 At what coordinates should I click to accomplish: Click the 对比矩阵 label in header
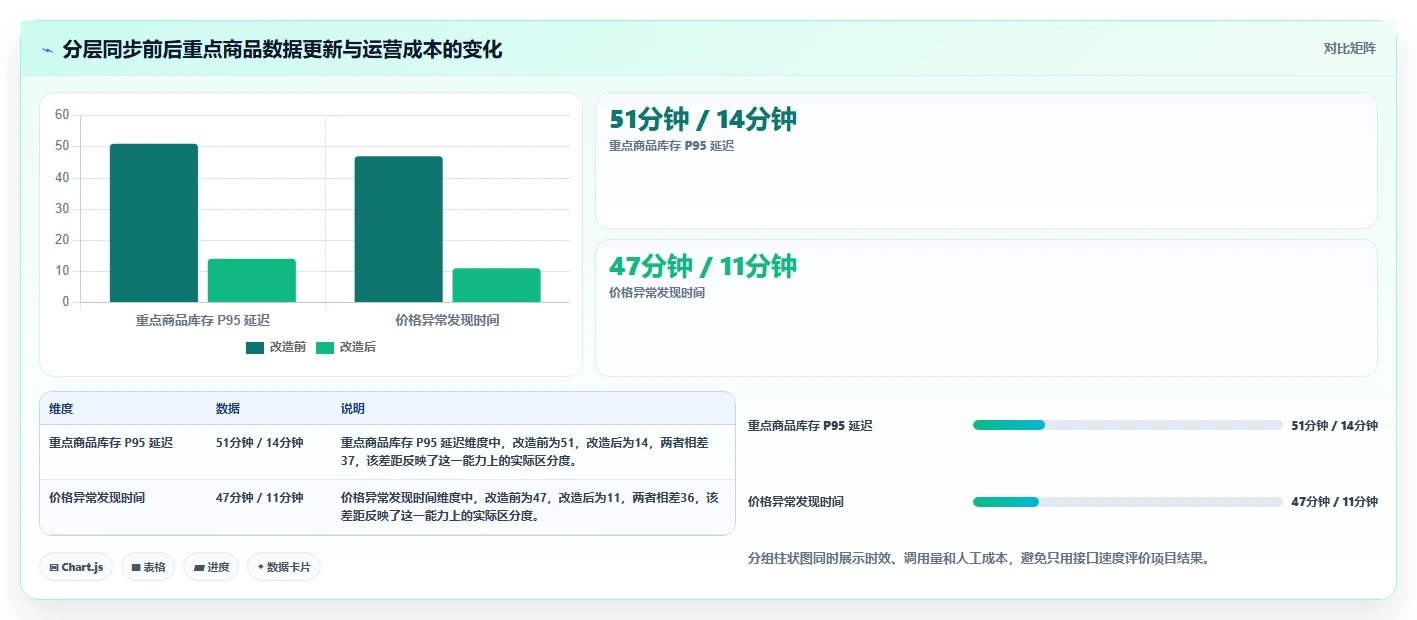tap(1349, 48)
